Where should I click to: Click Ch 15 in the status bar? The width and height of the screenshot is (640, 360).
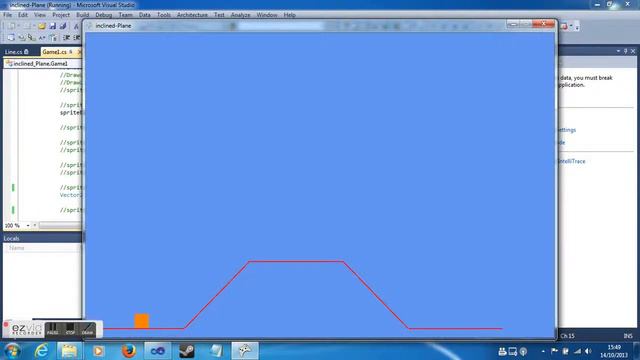pyautogui.click(x=567, y=336)
